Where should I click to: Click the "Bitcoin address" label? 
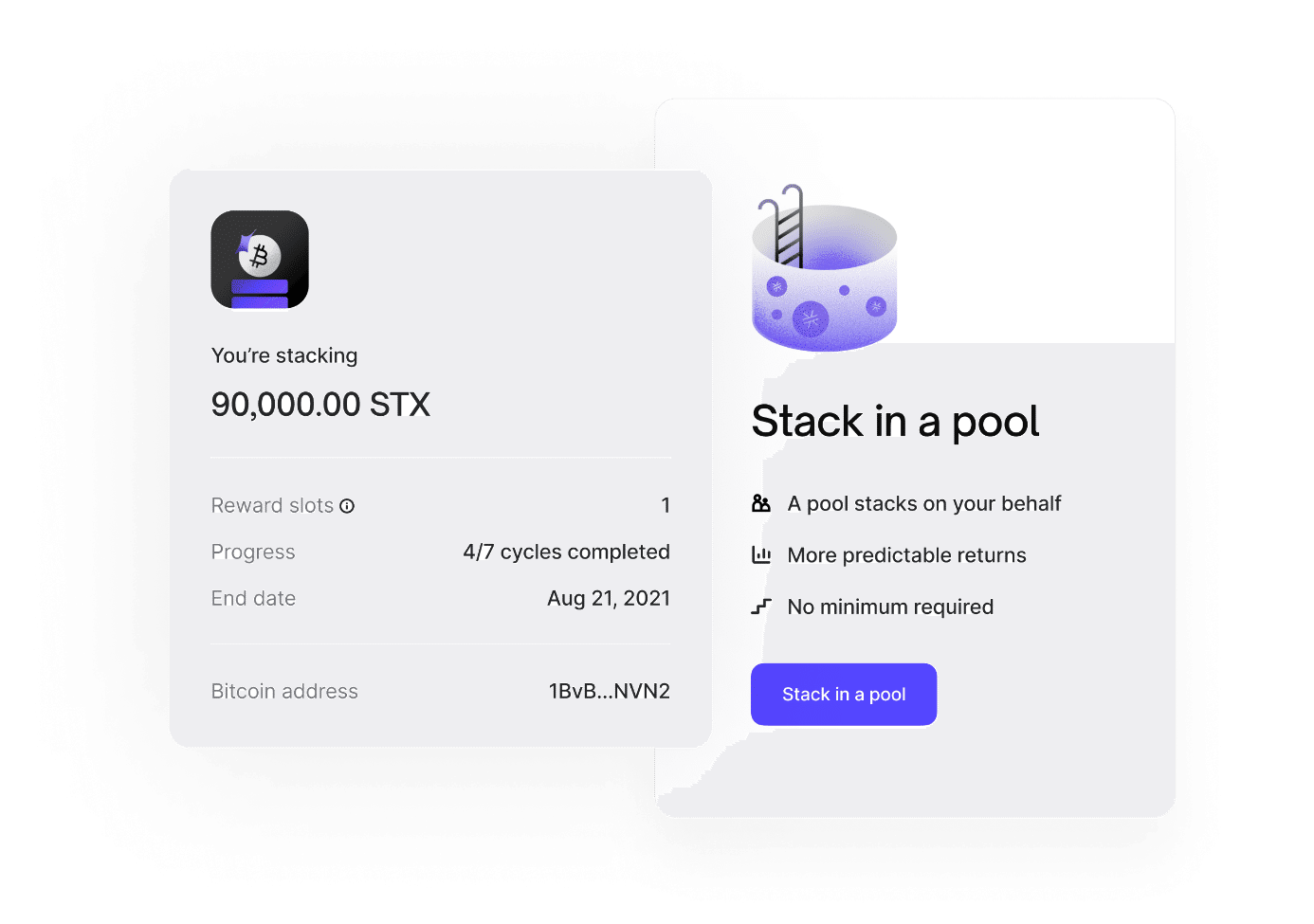point(284,692)
